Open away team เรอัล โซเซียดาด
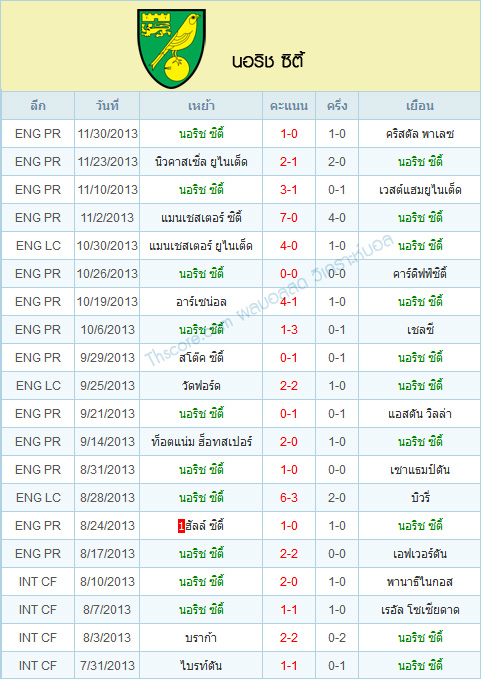Viewport: 481px width, 679px height. [420, 610]
